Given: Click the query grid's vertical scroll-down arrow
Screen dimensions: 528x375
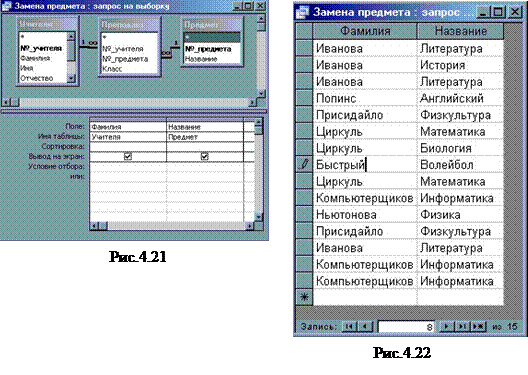Looking at the screenshot, I should tap(259, 217).
